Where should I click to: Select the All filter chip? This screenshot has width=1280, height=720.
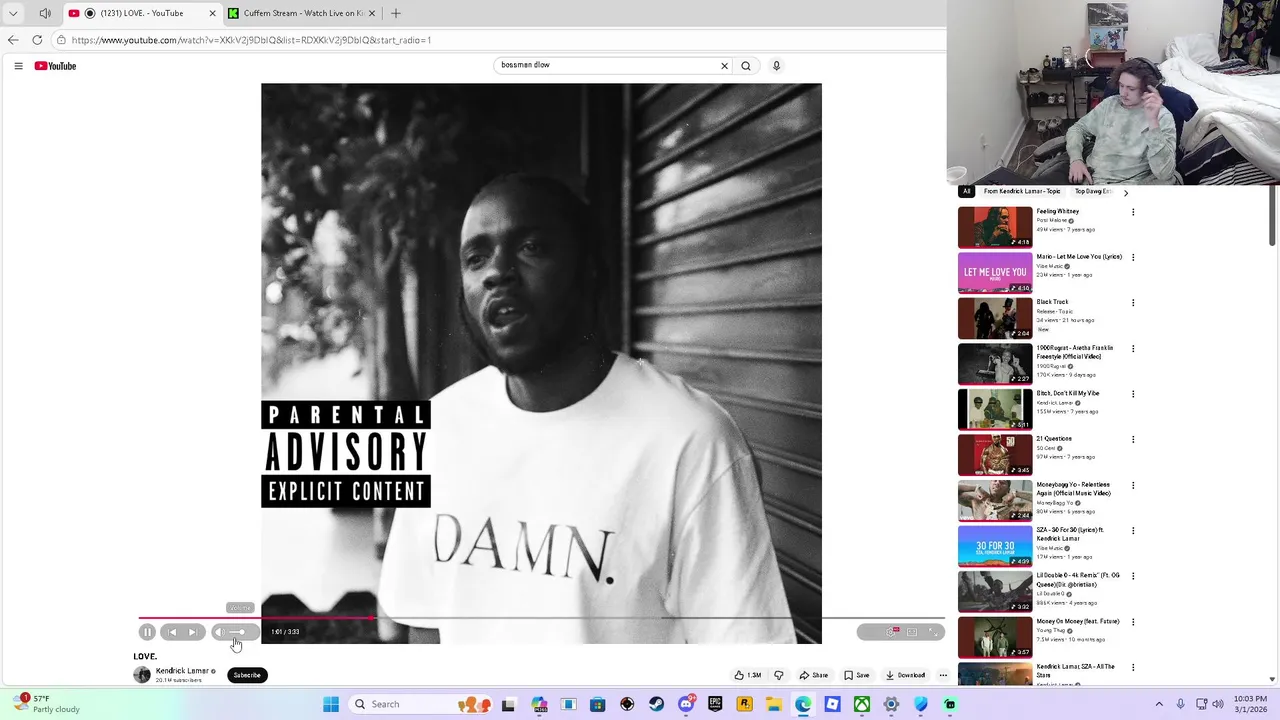(x=966, y=191)
